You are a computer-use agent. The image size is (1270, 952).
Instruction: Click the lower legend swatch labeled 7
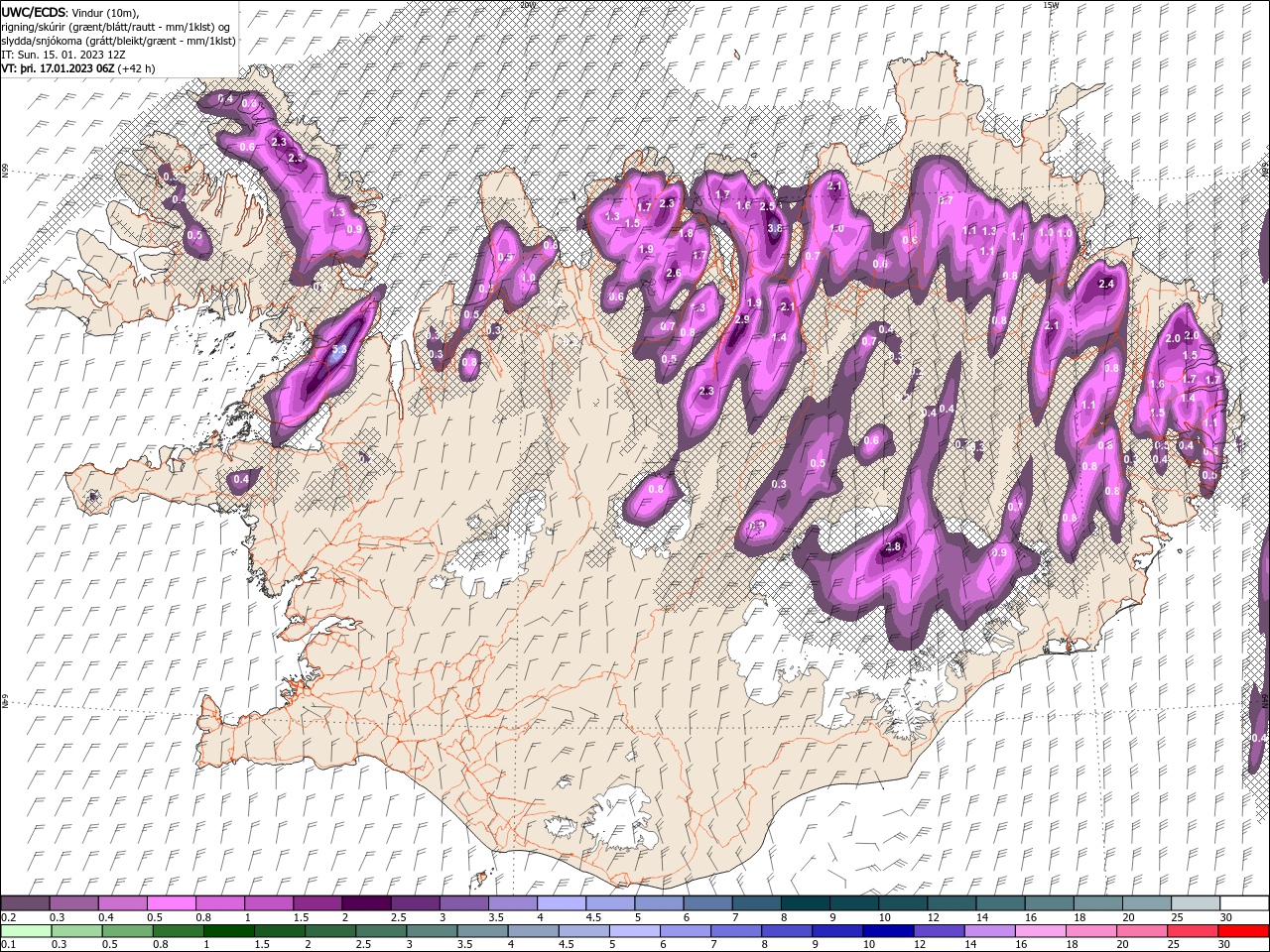pos(734,930)
